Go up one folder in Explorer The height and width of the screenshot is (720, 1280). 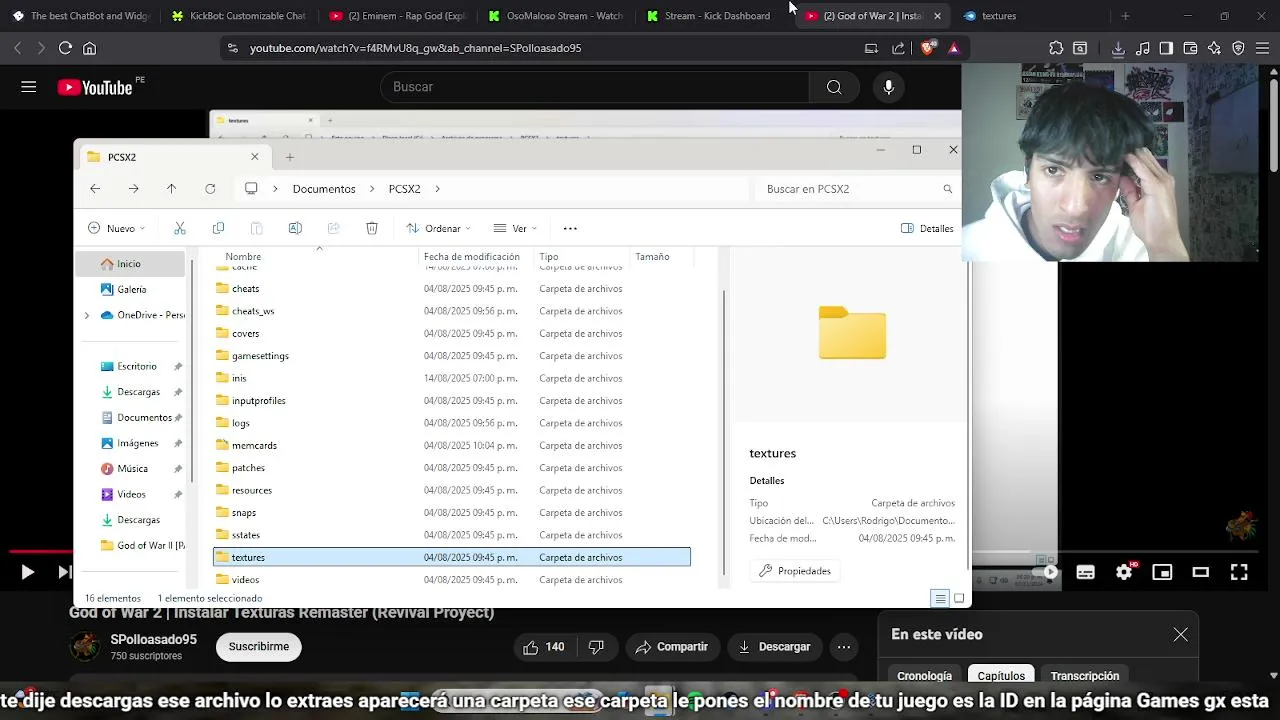171,189
